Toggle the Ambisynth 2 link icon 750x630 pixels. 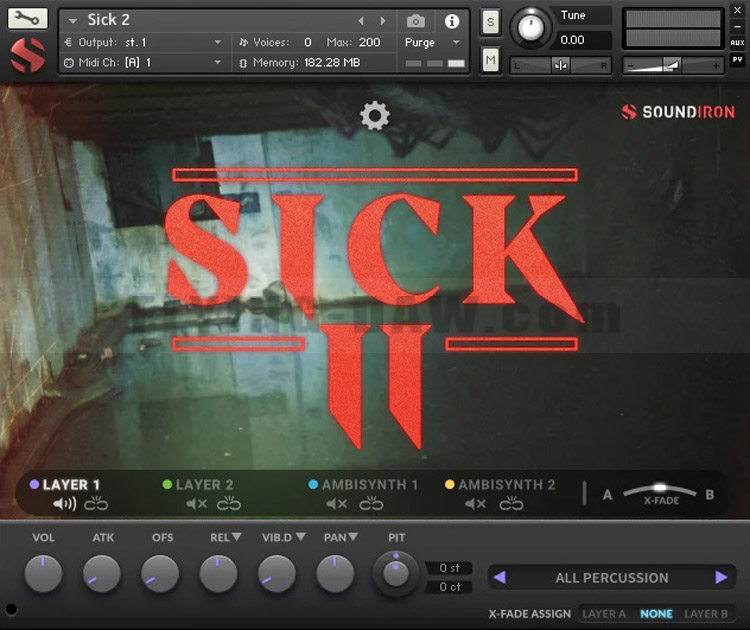(511, 504)
